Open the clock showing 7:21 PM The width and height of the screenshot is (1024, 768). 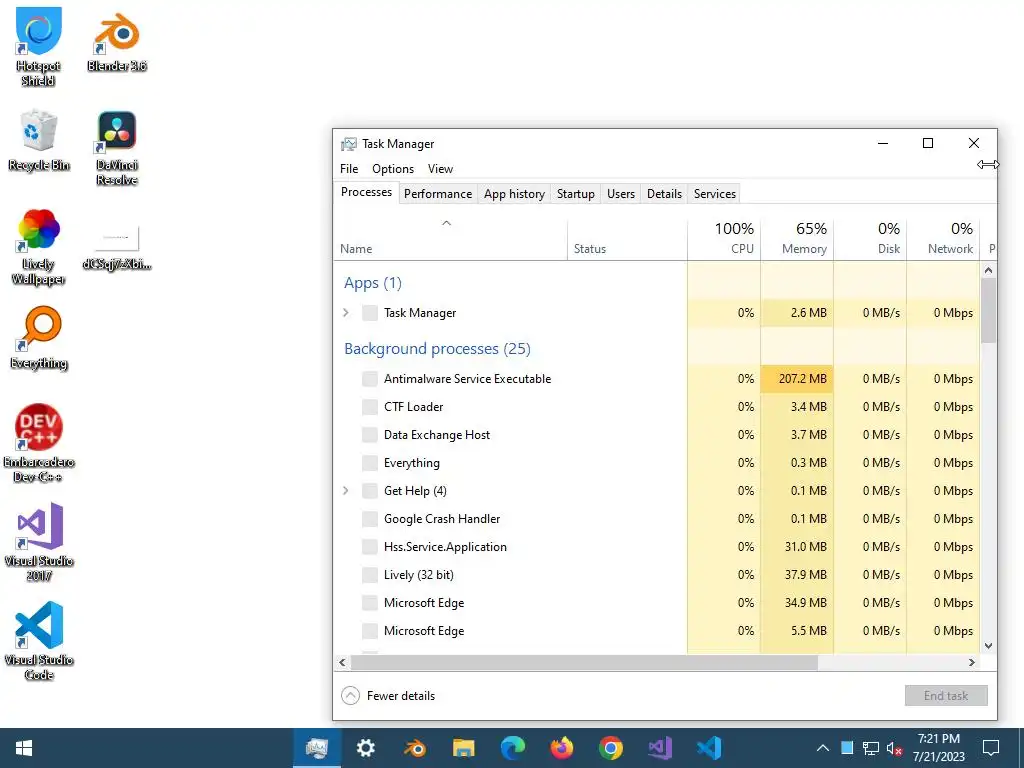coord(938,748)
